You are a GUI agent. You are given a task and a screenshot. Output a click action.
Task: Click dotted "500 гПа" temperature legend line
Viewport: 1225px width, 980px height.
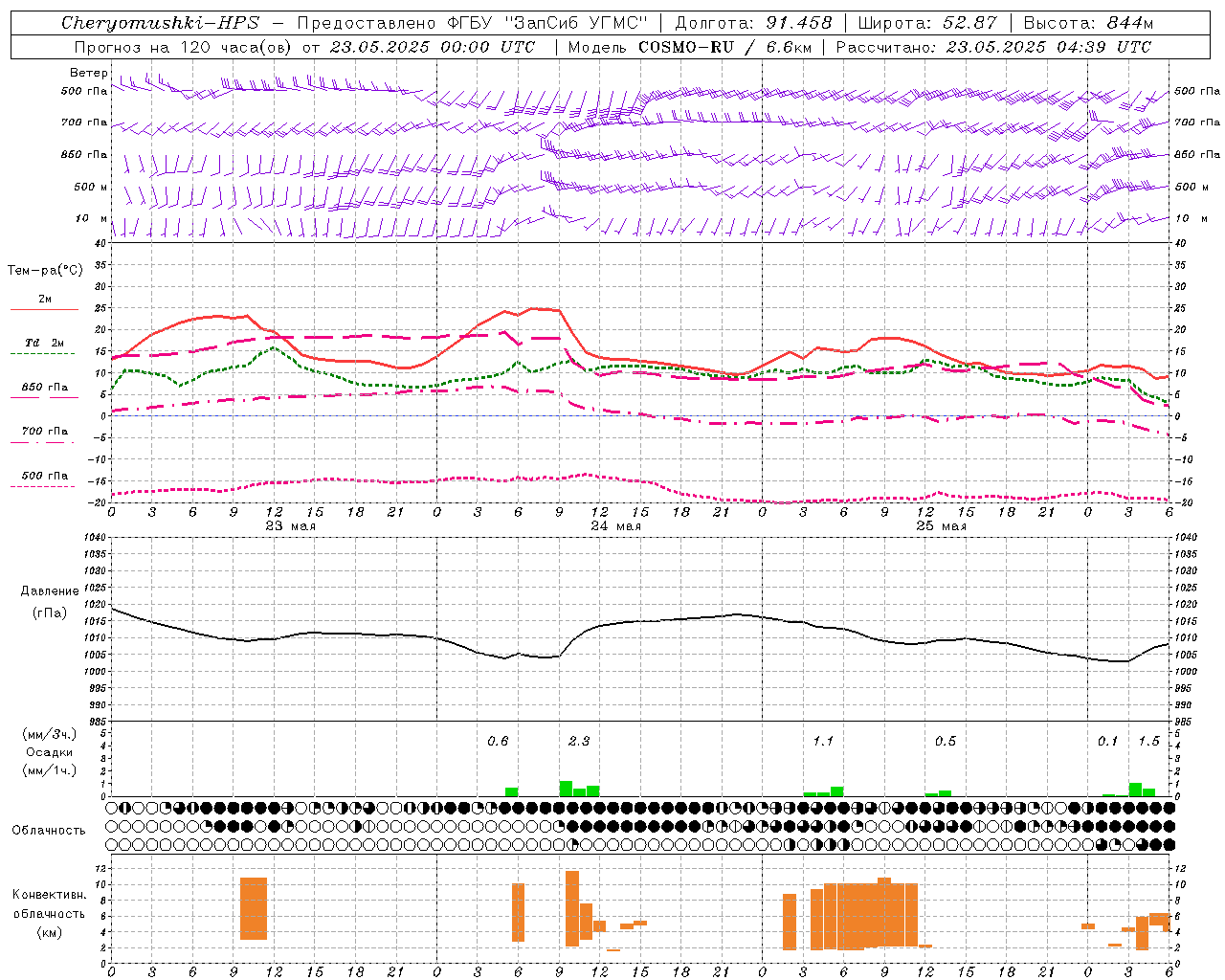42,486
